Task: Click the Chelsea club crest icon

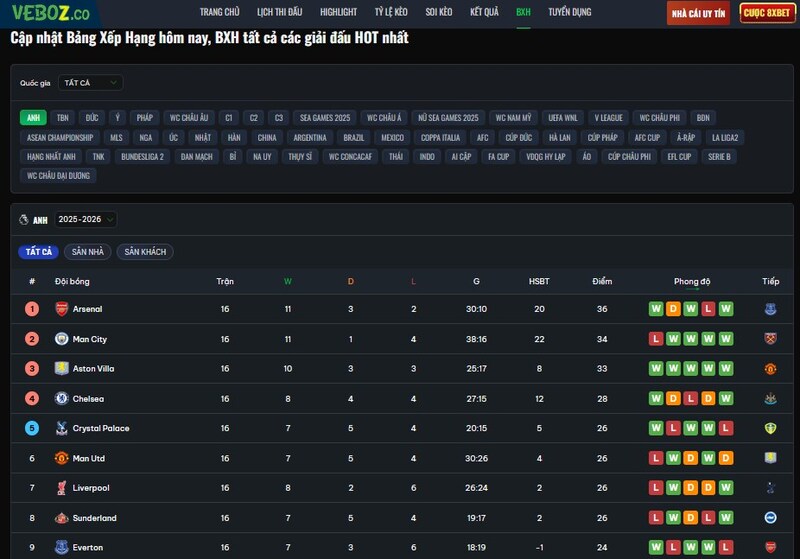Action: [61, 399]
